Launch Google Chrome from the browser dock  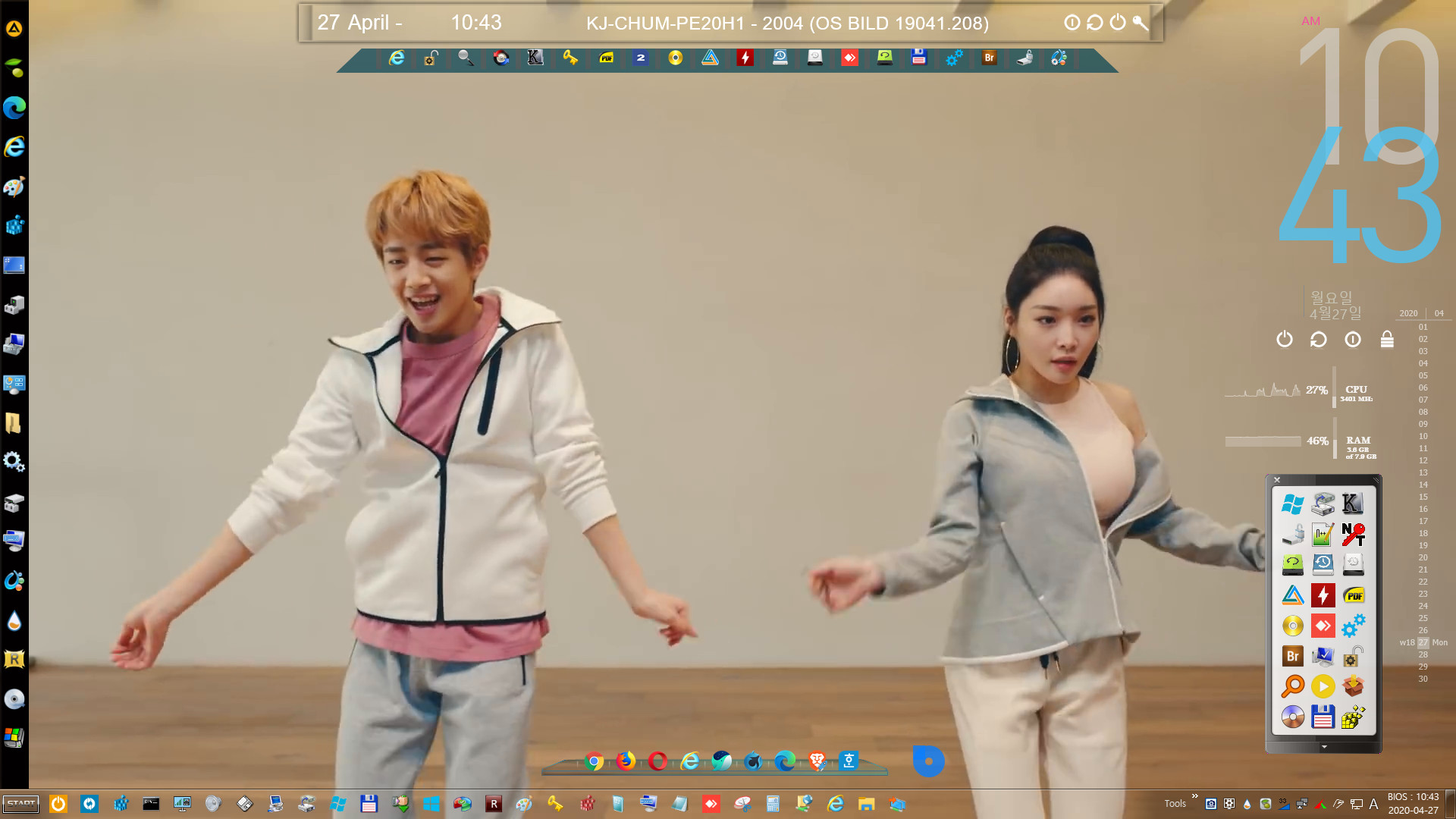595,761
